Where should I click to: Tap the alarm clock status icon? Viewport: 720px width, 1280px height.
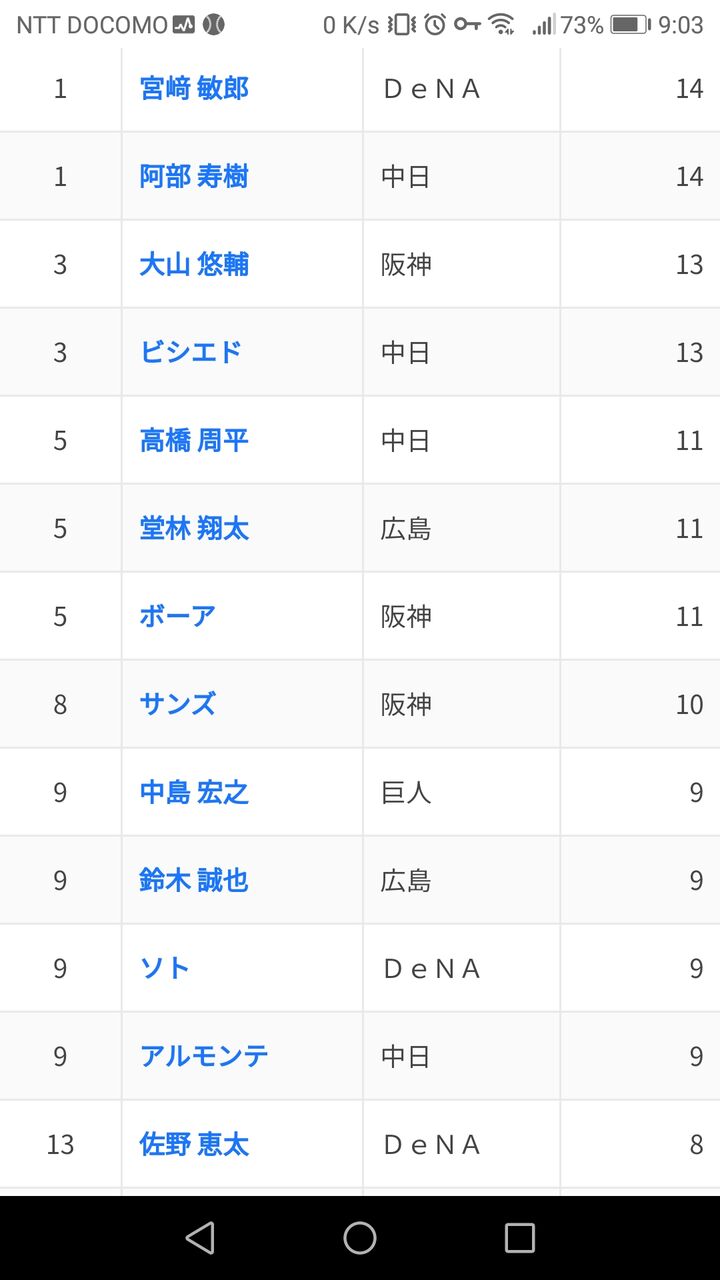[x=435, y=25]
